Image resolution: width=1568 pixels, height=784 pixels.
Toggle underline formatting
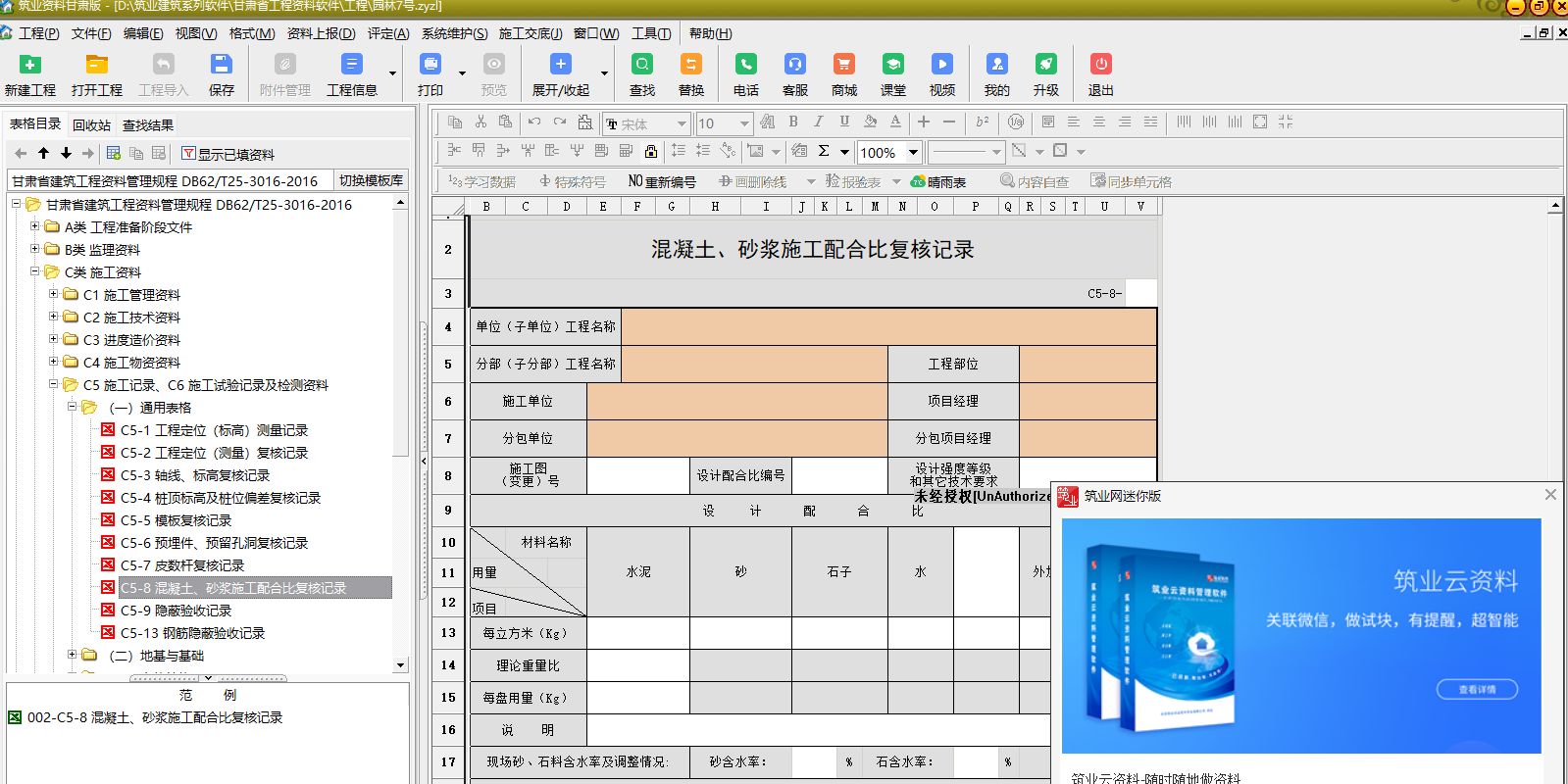click(844, 122)
